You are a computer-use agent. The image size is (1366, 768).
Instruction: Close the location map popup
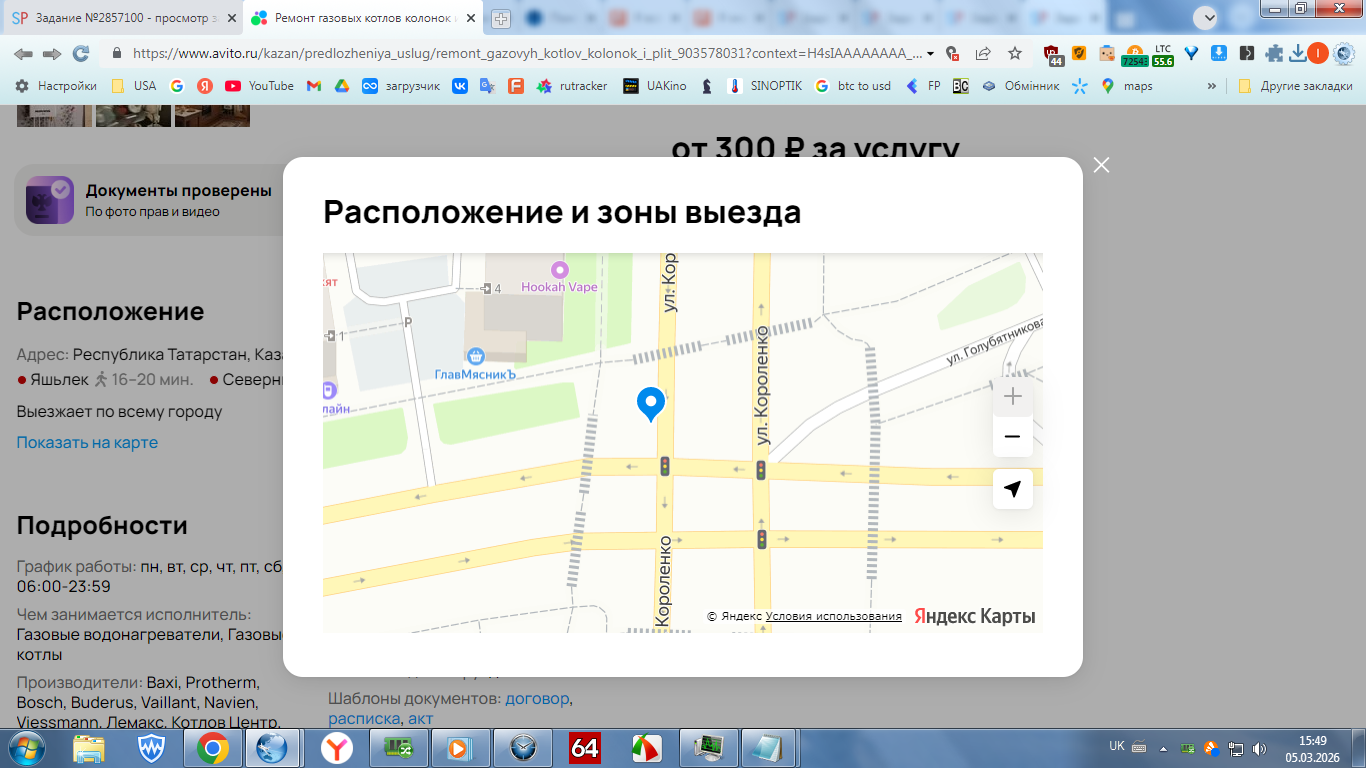tap(1101, 165)
